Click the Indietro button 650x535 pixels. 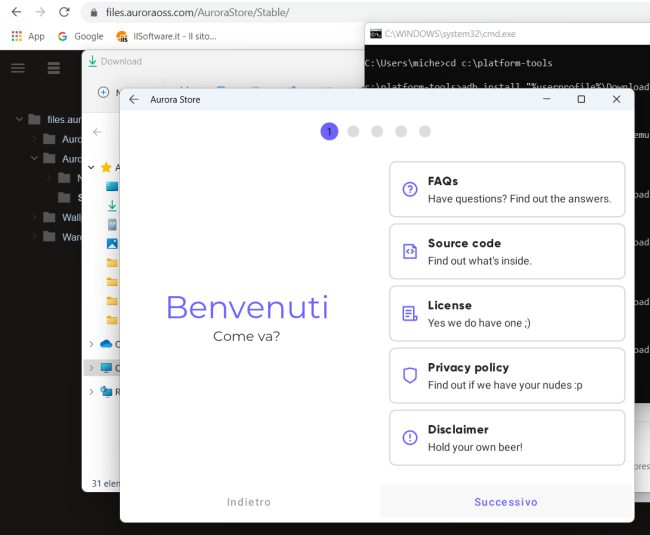(249, 502)
